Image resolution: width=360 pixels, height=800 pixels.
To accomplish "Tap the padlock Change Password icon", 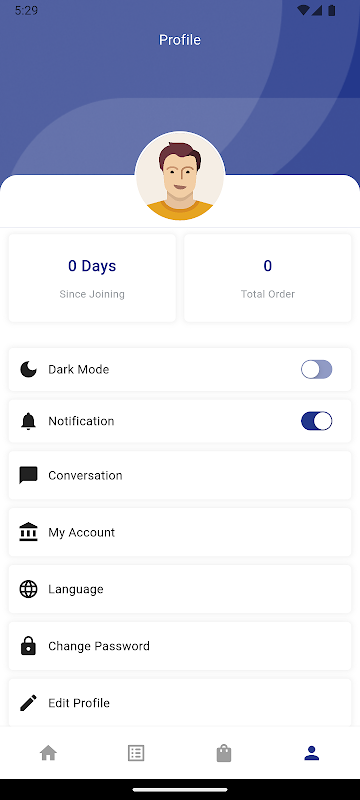I will pos(29,645).
